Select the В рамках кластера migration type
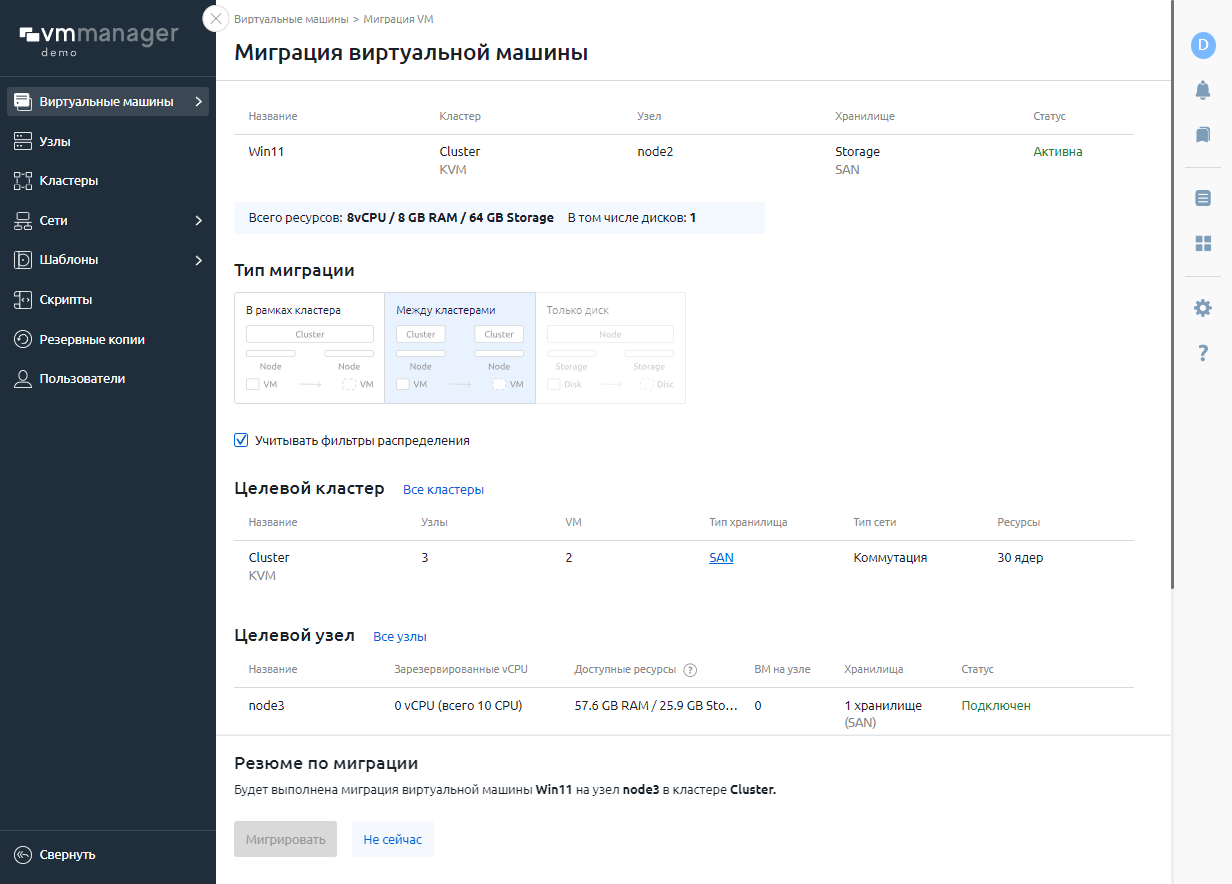 [x=310, y=348]
